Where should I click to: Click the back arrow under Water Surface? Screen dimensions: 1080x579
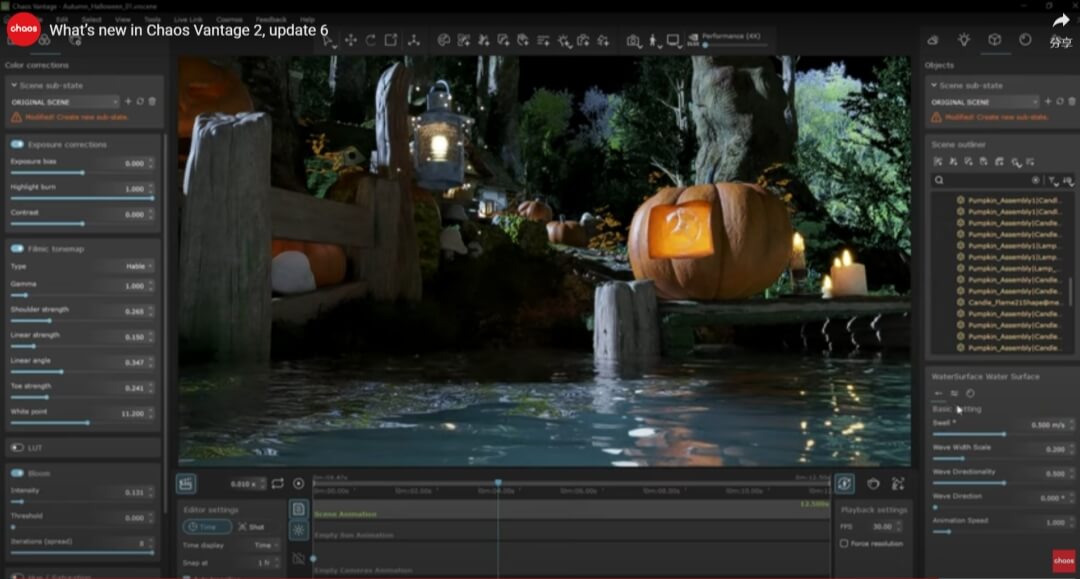pos(938,393)
